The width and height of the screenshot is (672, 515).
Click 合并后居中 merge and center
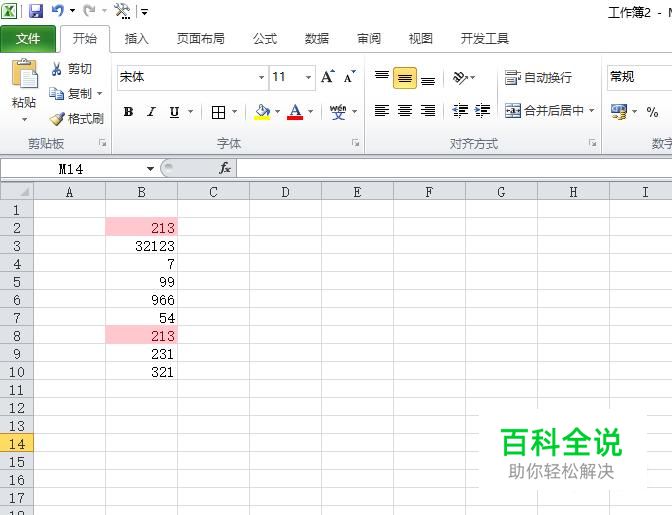click(x=544, y=111)
